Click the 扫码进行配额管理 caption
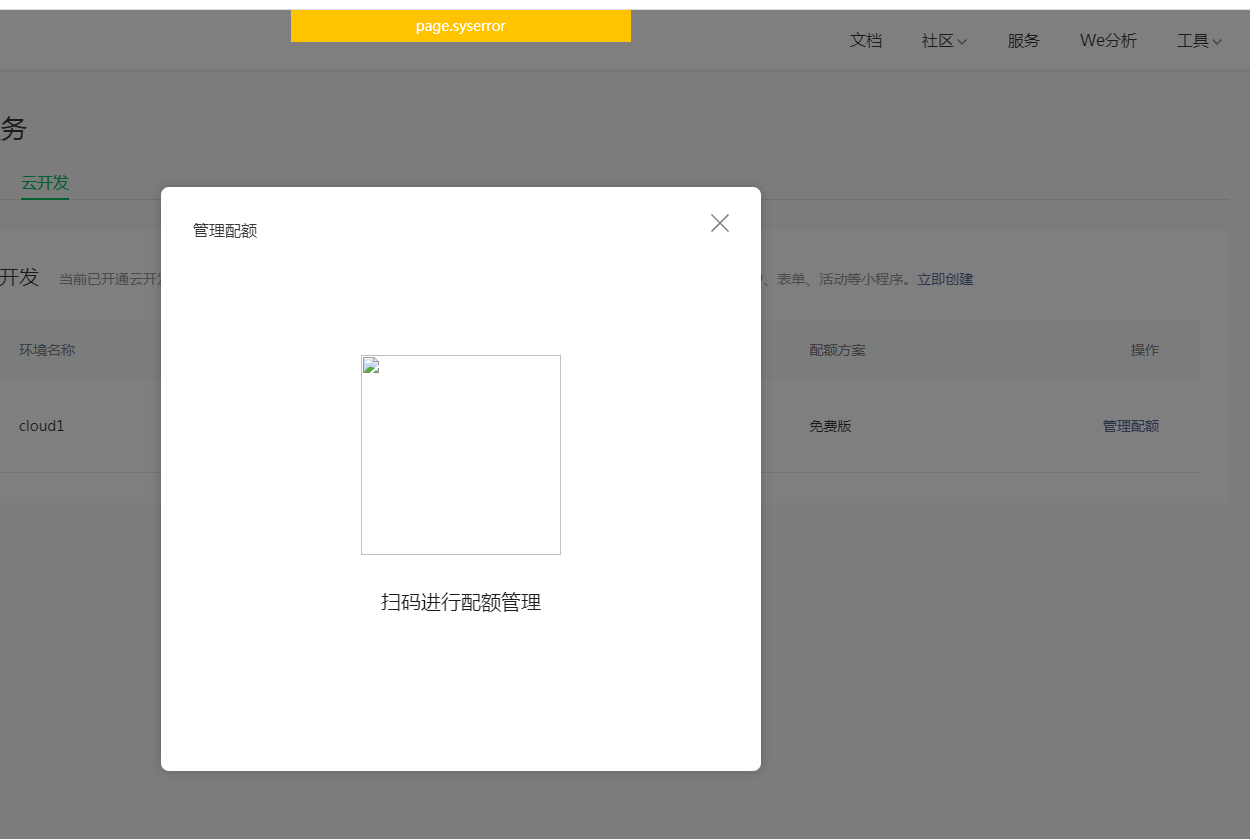This screenshot has height=839, width=1250. pyautogui.click(x=461, y=602)
